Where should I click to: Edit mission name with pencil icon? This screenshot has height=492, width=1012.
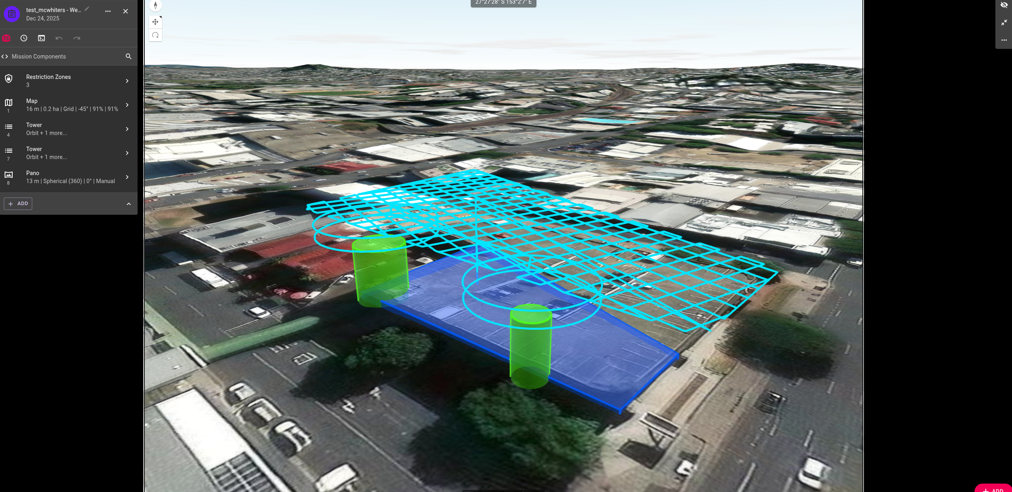point(87,10)
